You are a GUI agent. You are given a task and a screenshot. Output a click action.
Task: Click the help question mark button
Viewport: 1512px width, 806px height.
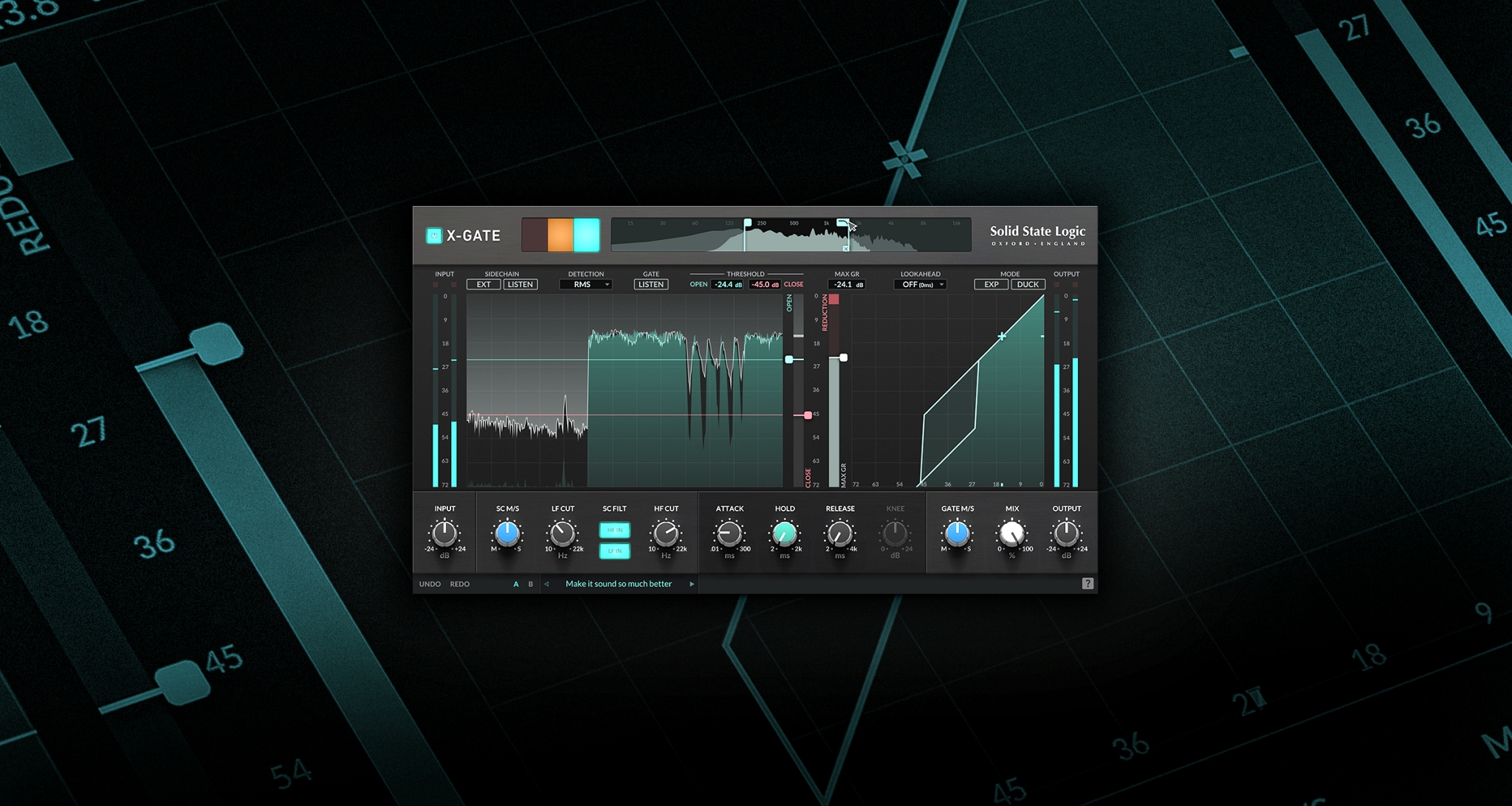1090,584
